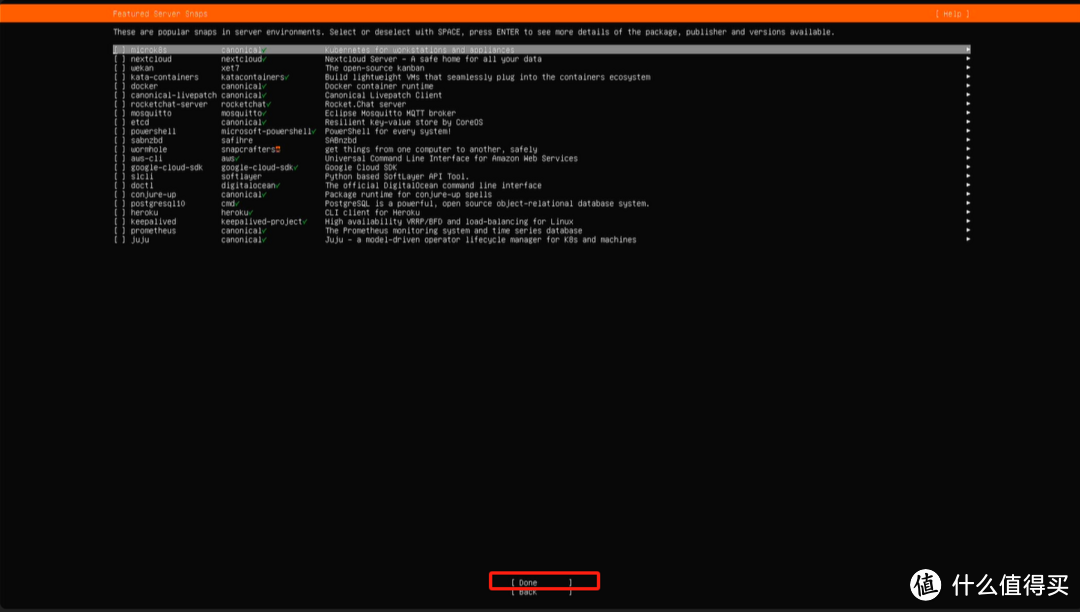Screen dimensions: 1080x612
Task: Click the watermark logo in bottom-right corner
Action: coord(925,584)
